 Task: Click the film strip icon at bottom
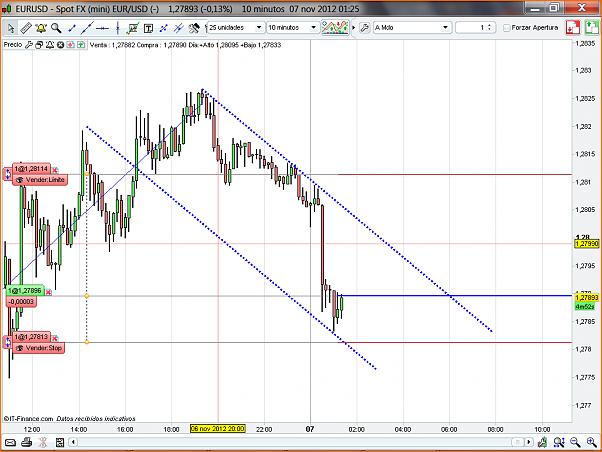(x=60, y=442)
